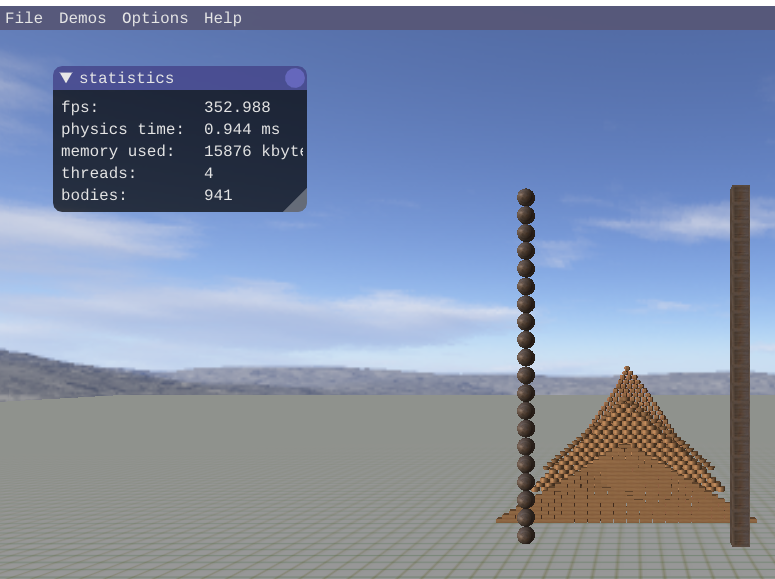Click the physics time value 0.944 ms
775x579 pixels.
click(x=241, y=129)
